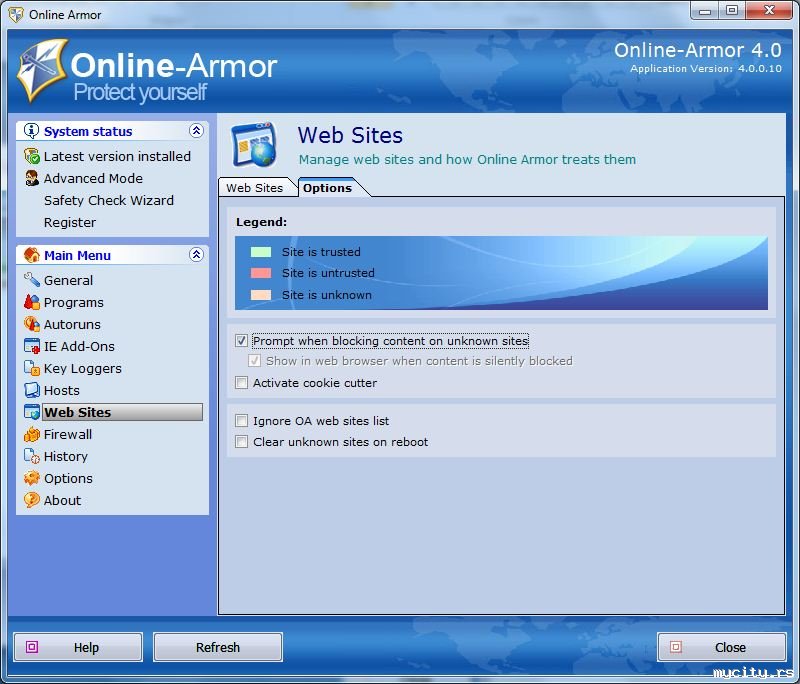Screen dimensions: 800x684
Task: Toggle Show in web browser when silently blocked
Action: [254, 361]
